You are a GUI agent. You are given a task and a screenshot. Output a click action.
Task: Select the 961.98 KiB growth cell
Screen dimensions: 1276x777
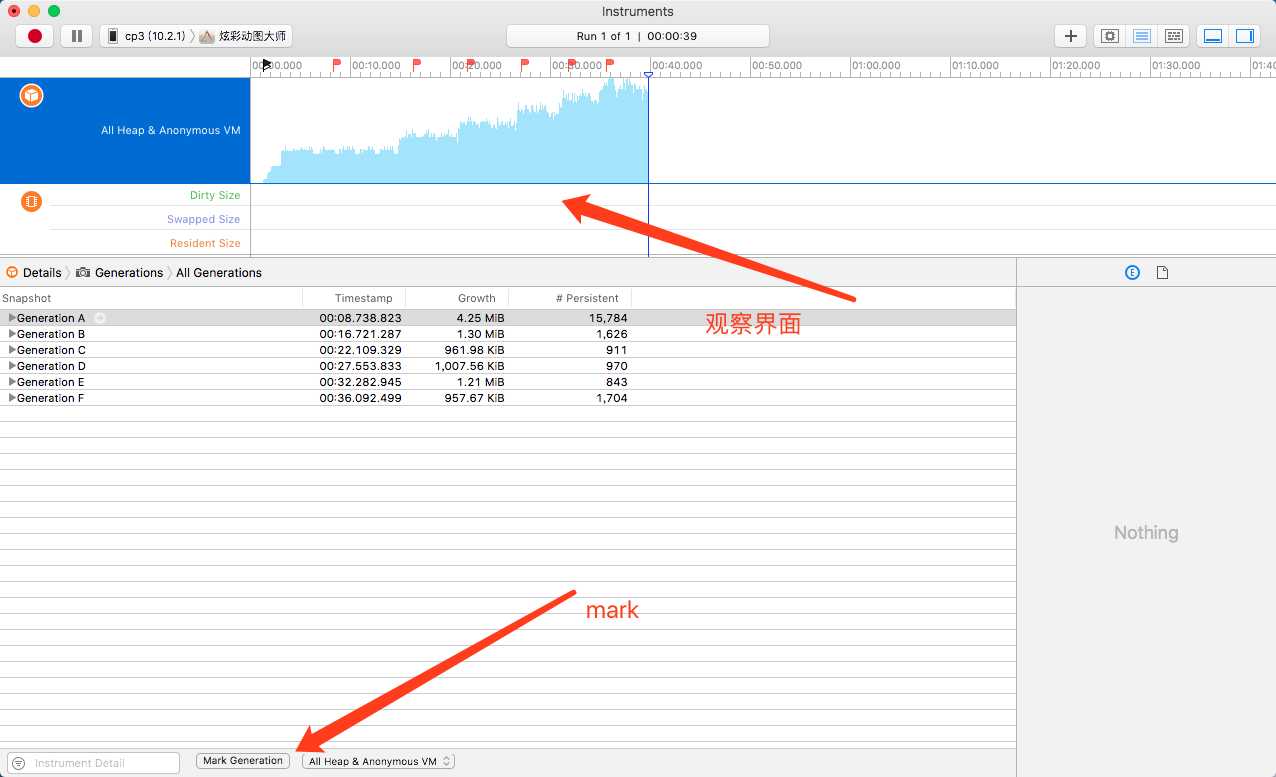[x=474, y=350]
